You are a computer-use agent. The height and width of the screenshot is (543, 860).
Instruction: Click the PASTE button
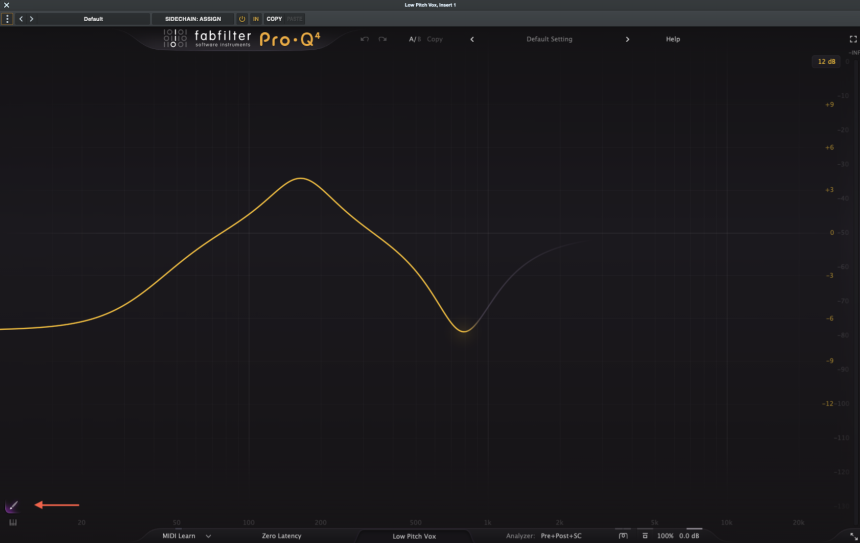click(295, 19)
